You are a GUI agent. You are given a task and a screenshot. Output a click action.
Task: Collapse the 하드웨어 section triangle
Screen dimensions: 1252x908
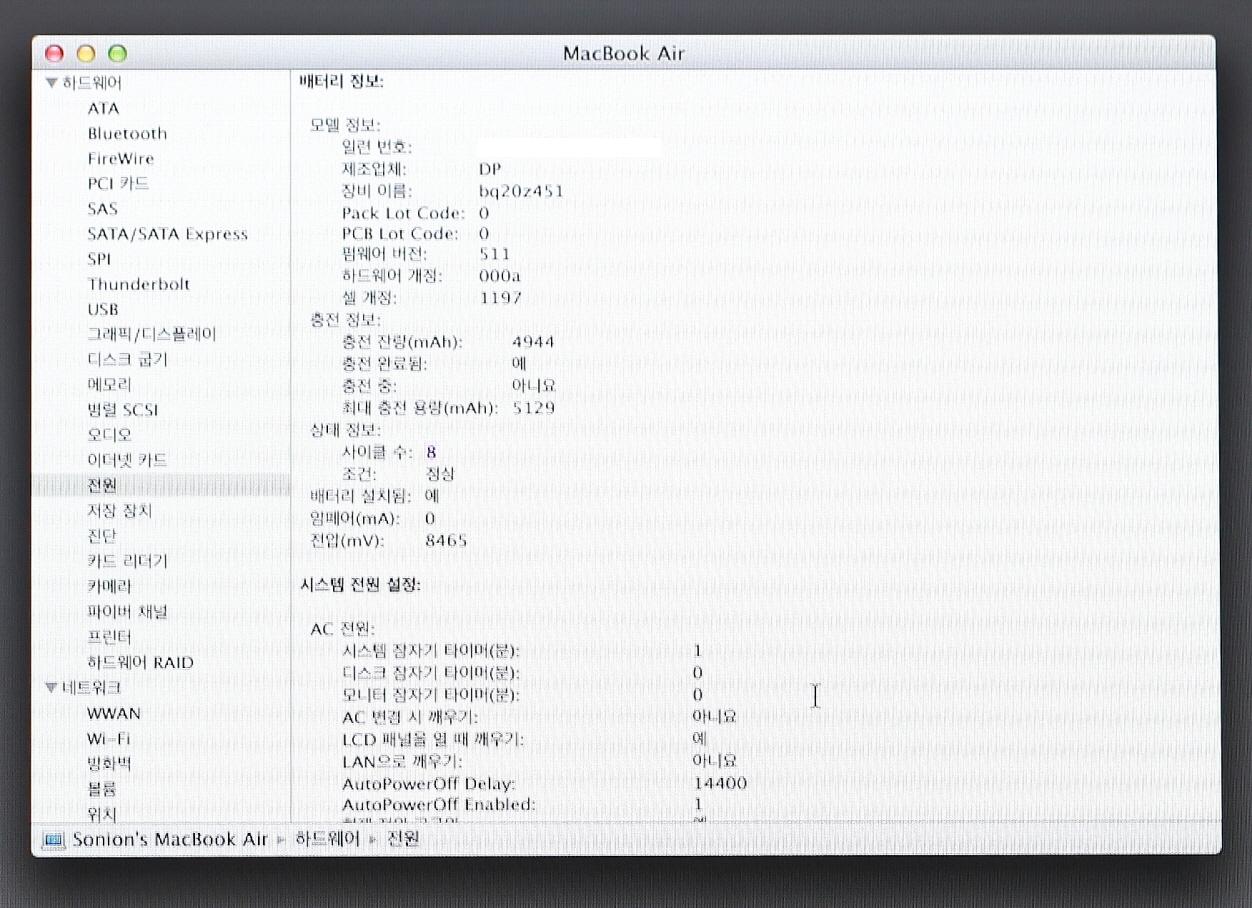(51, 83)
